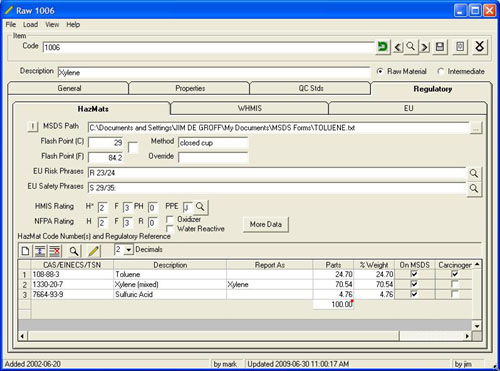
Task: Click the Flash Point (F) field
Action: 105,158
